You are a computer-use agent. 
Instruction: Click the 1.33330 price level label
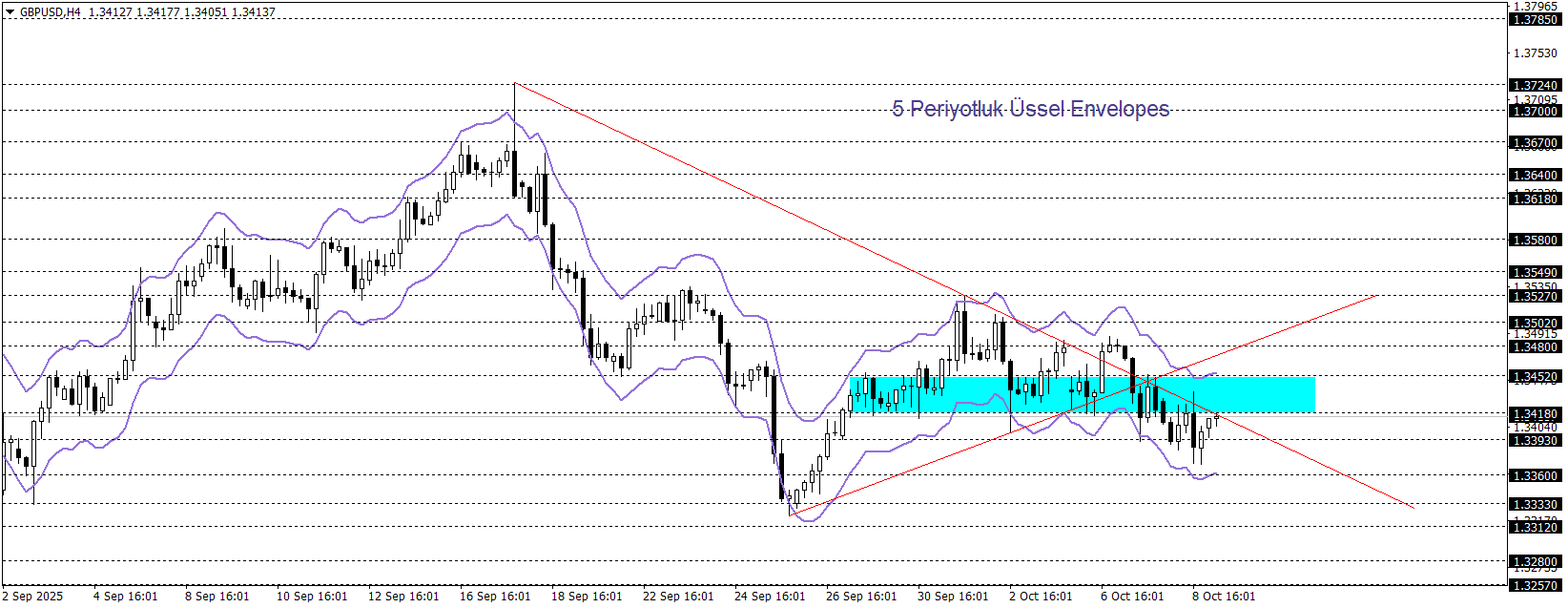(x=1535, y=504)
